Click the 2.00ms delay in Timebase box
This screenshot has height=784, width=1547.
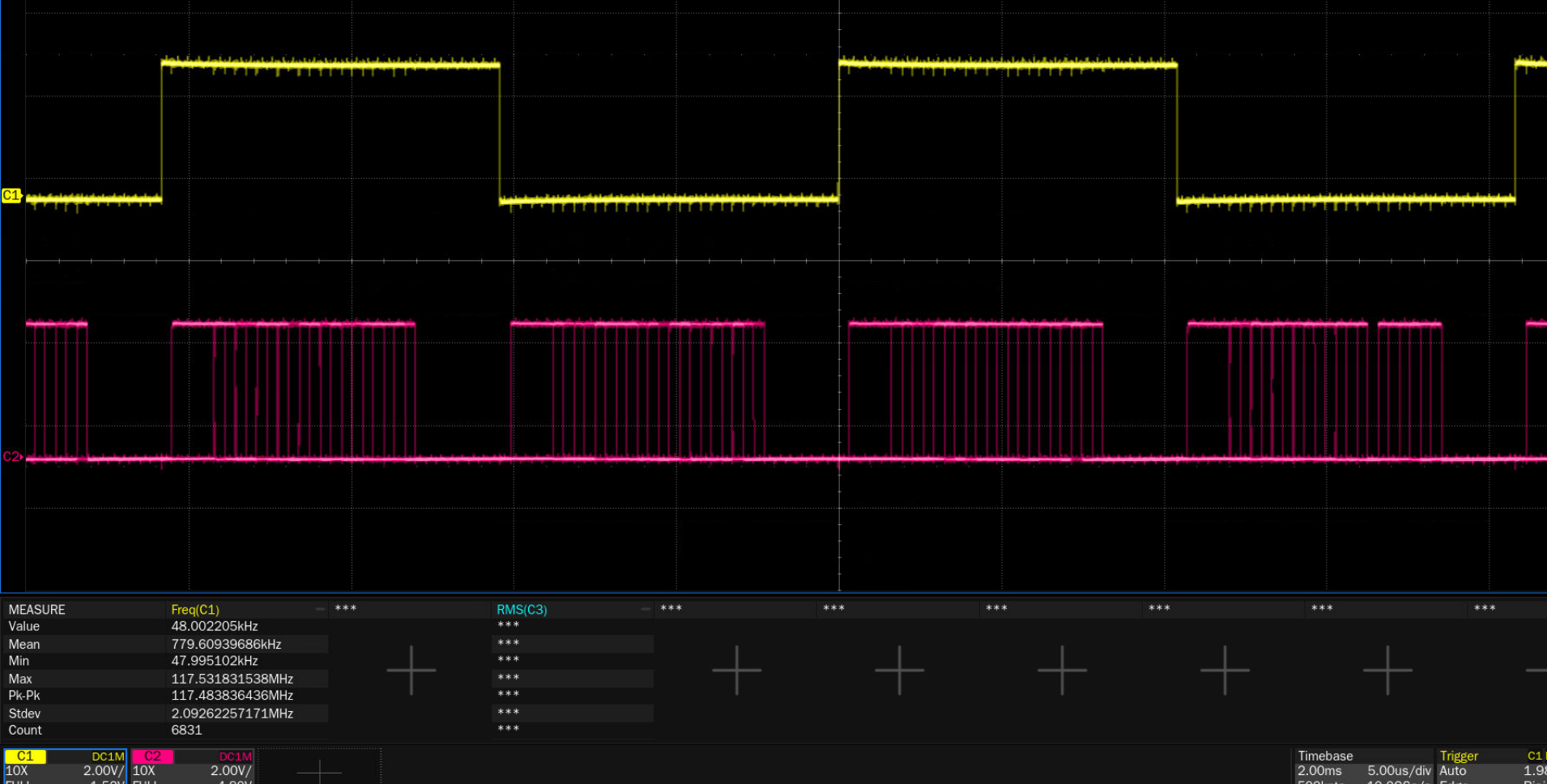[x=1319, y=771]
